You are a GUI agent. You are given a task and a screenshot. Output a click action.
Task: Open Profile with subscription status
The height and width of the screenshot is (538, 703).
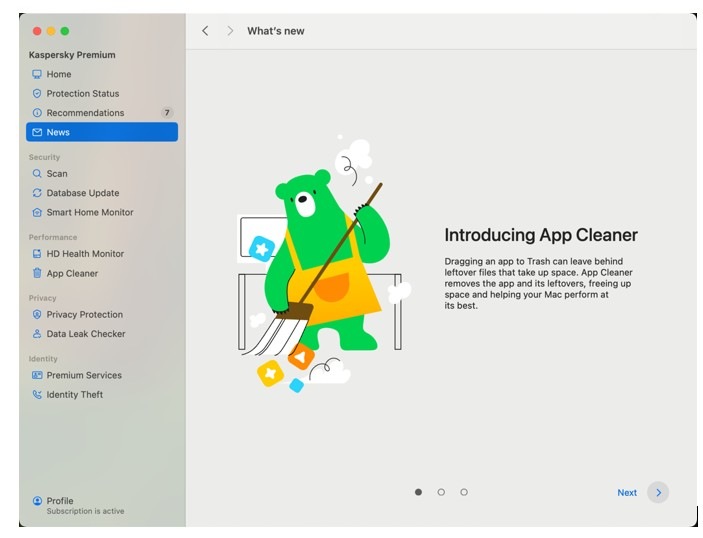coord(102,505)
